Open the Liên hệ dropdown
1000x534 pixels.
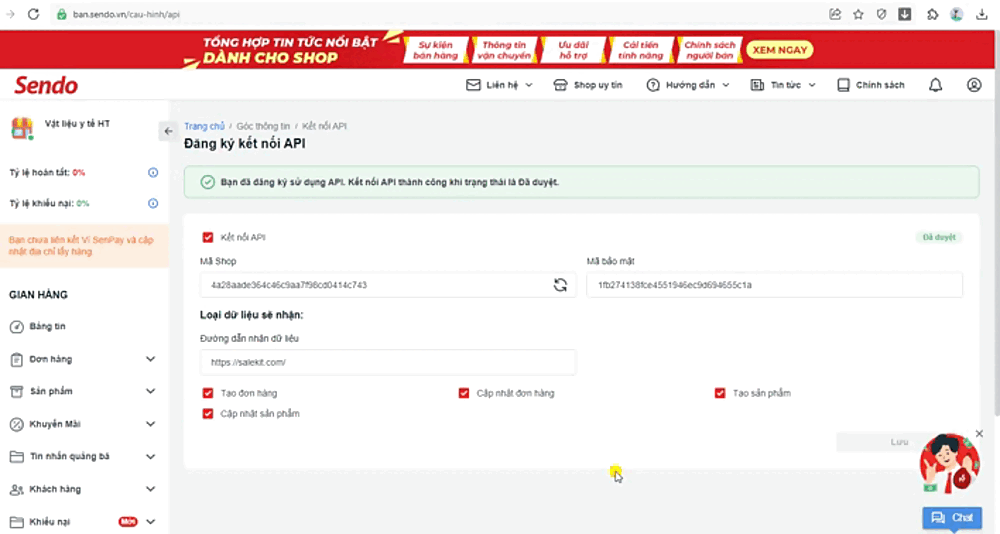click(x=500, y=85)
